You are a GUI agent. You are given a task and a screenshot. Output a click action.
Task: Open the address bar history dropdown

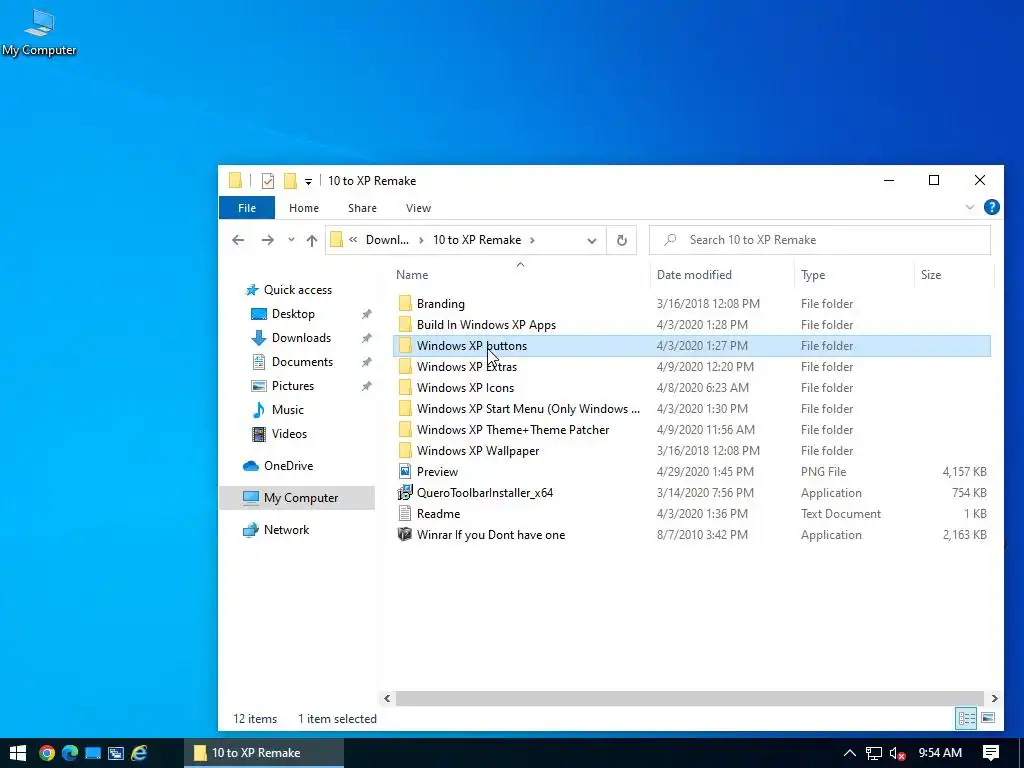592,240
